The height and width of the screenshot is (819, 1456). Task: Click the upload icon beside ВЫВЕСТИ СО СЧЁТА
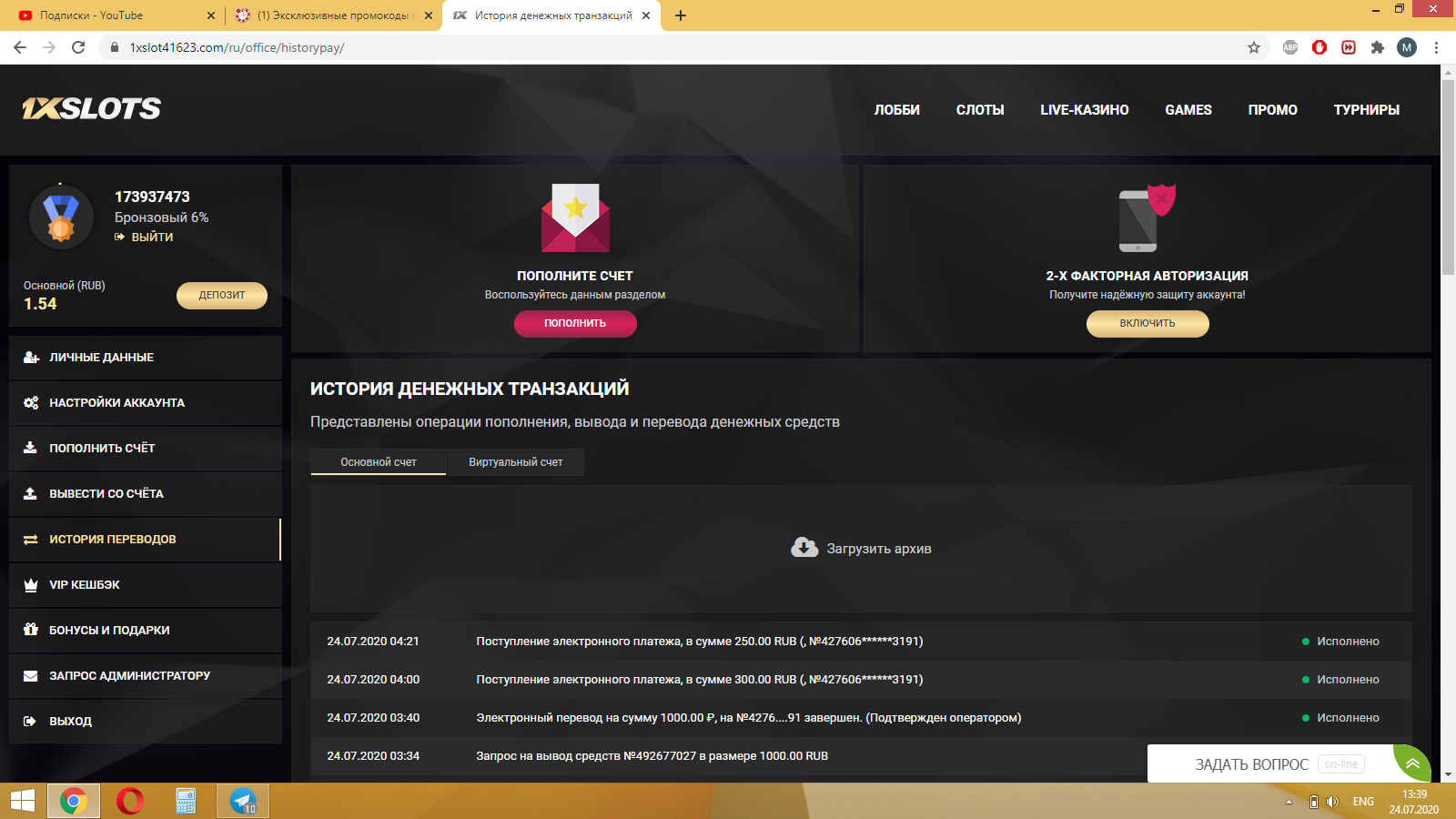coord(31,493)
